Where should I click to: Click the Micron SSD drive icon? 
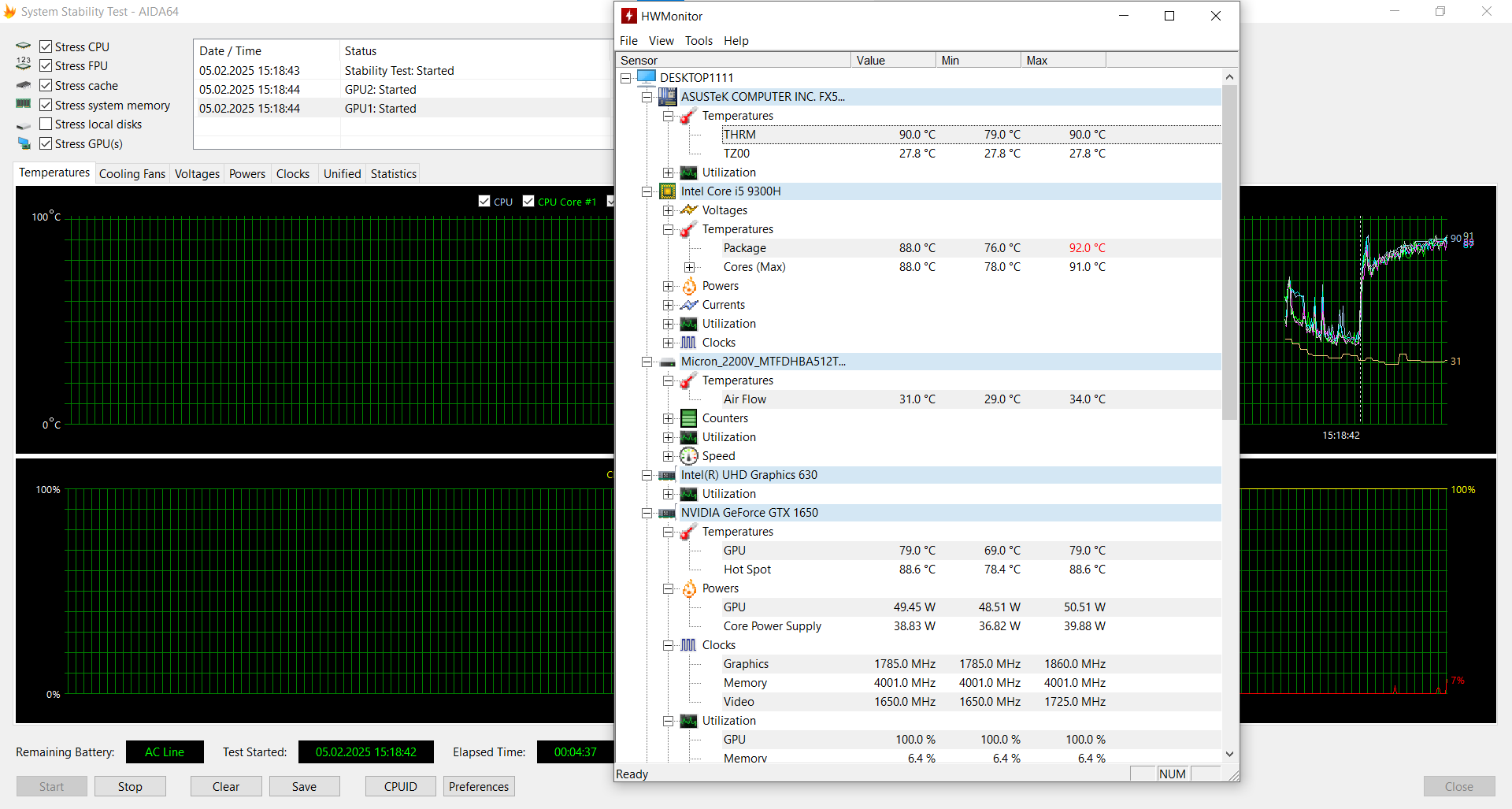pos(668,362)
